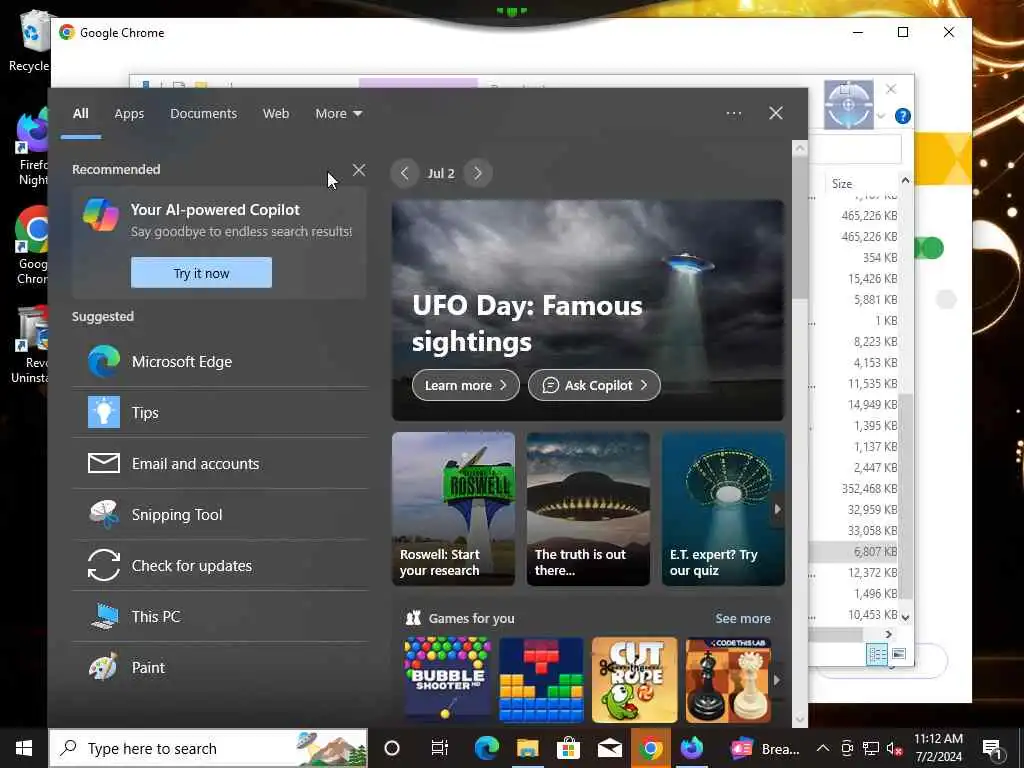Open the Roswell: Start your research card

coord(453,509)
